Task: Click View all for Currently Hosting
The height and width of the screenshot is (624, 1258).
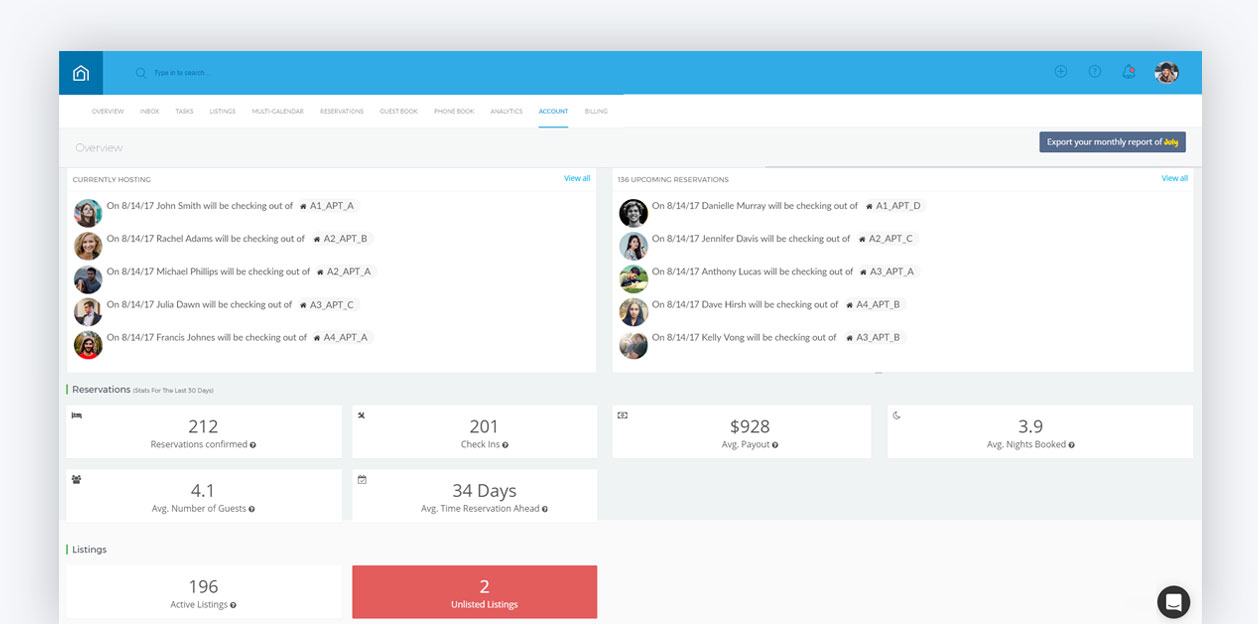Action: tap(577, 177)
